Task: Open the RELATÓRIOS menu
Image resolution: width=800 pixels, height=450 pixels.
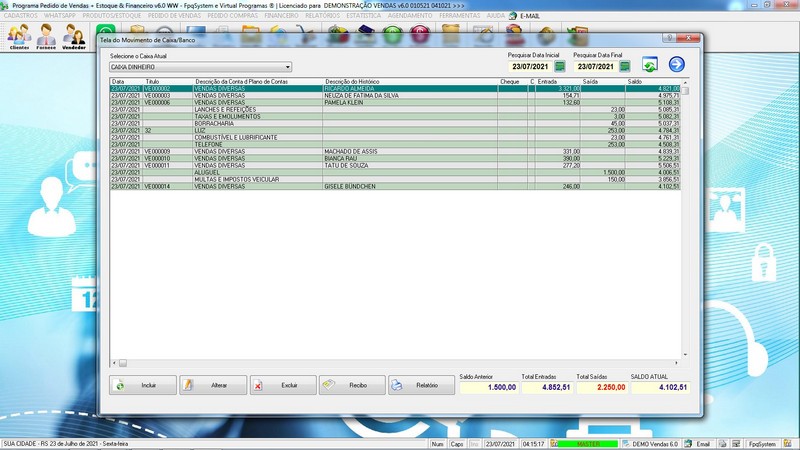Action: pyautogui.click(x=322, y=16)
